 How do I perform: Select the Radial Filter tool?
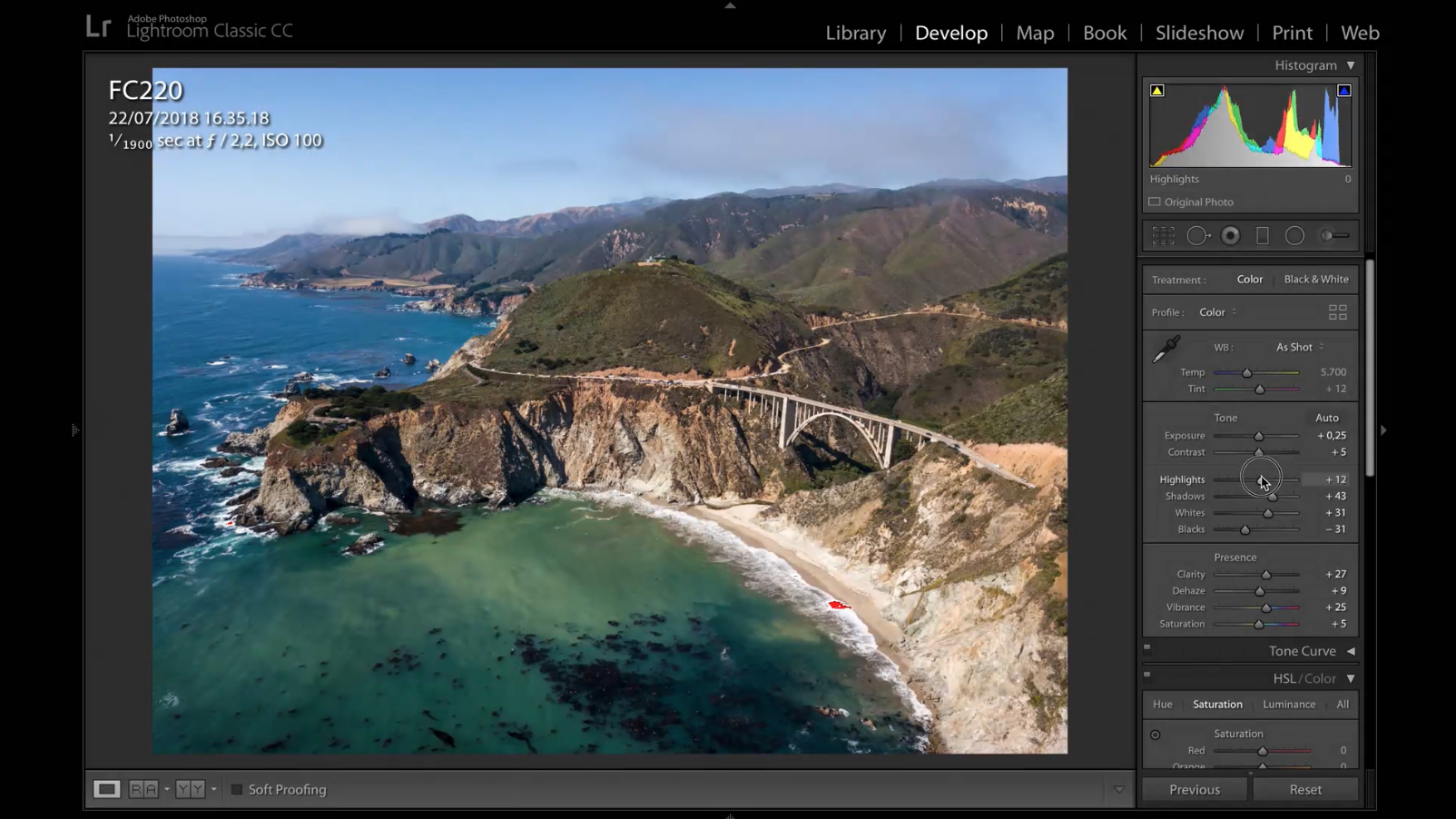click(x=1294, y=236)
